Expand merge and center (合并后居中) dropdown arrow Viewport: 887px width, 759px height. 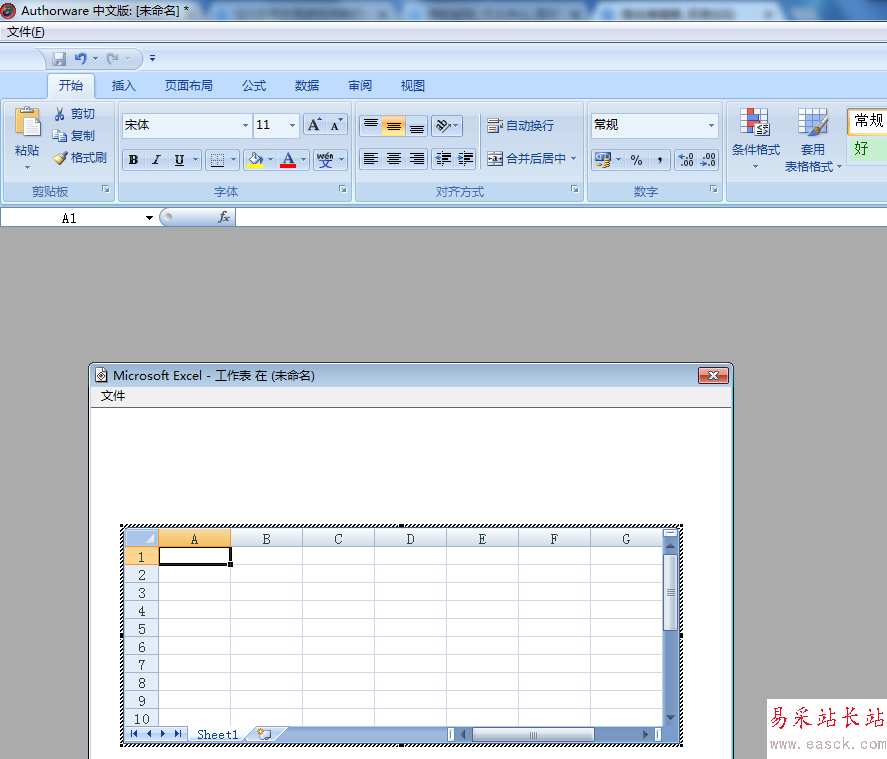click(574, 159)
